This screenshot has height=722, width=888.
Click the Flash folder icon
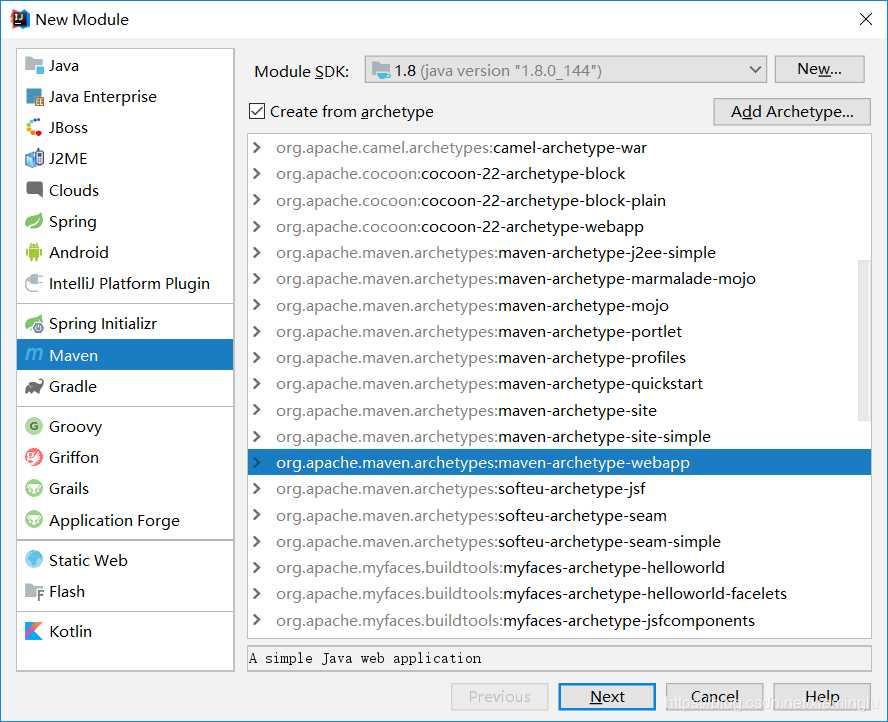coord(34,591)
